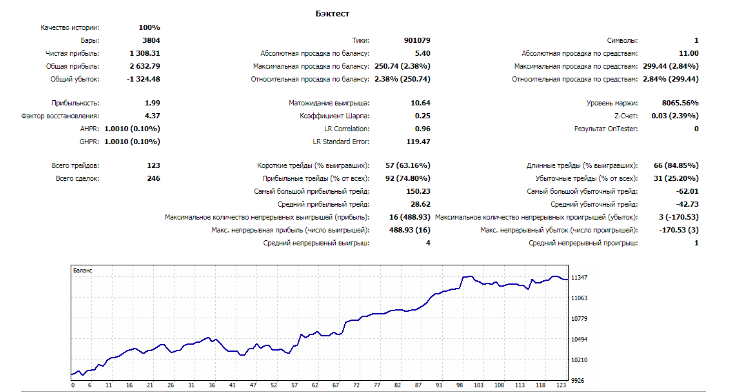The height and width of the screenshot is (392, 738).
Task: Click the Фактор восстановления label
Action: pos(60,116)
